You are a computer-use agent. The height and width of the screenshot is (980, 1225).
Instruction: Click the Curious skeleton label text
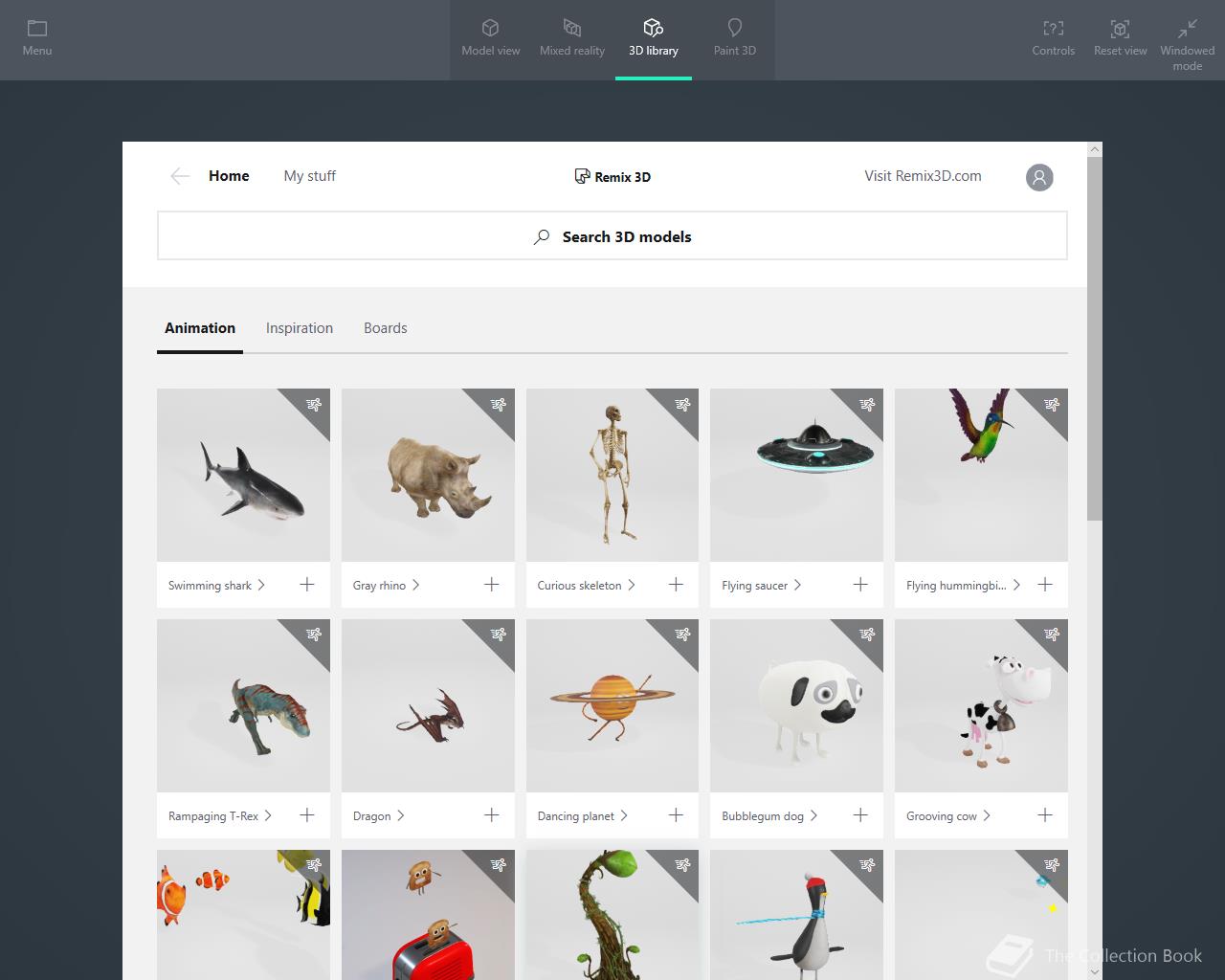(x=579, y=586)
